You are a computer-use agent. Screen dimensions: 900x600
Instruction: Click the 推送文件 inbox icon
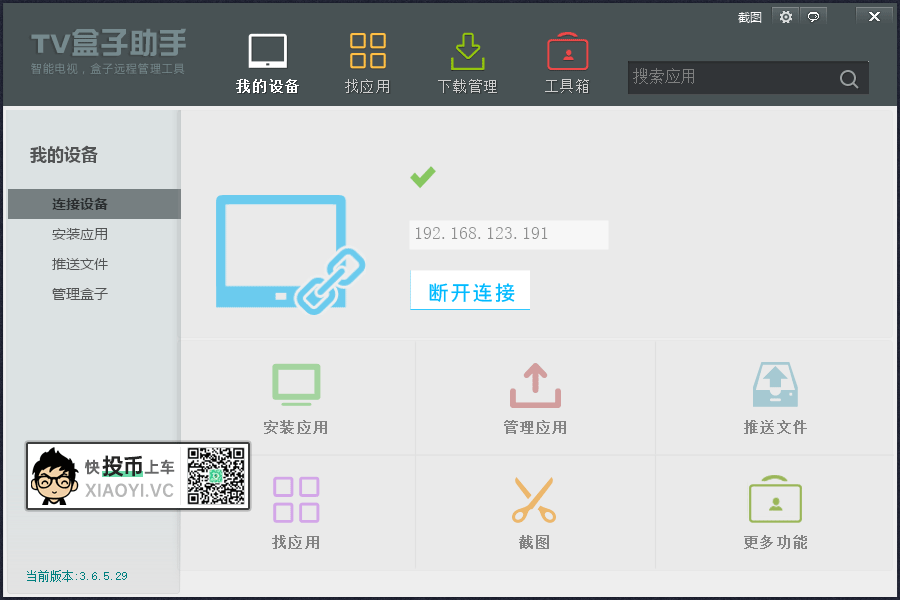click(x=775, y=385)
